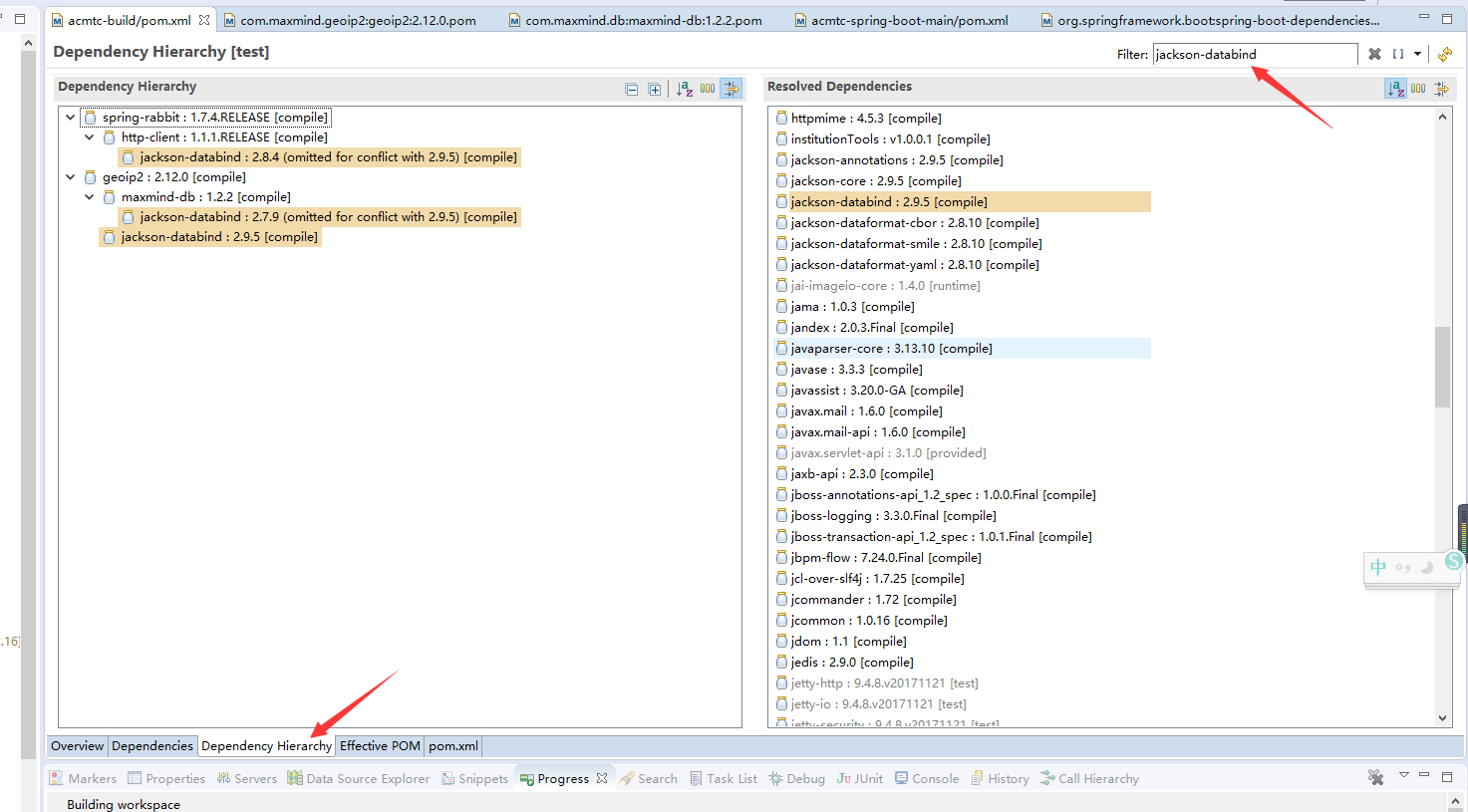Show the Console view
The width and height of the screenshot is (1468, 812).
[x=927, y=778]
